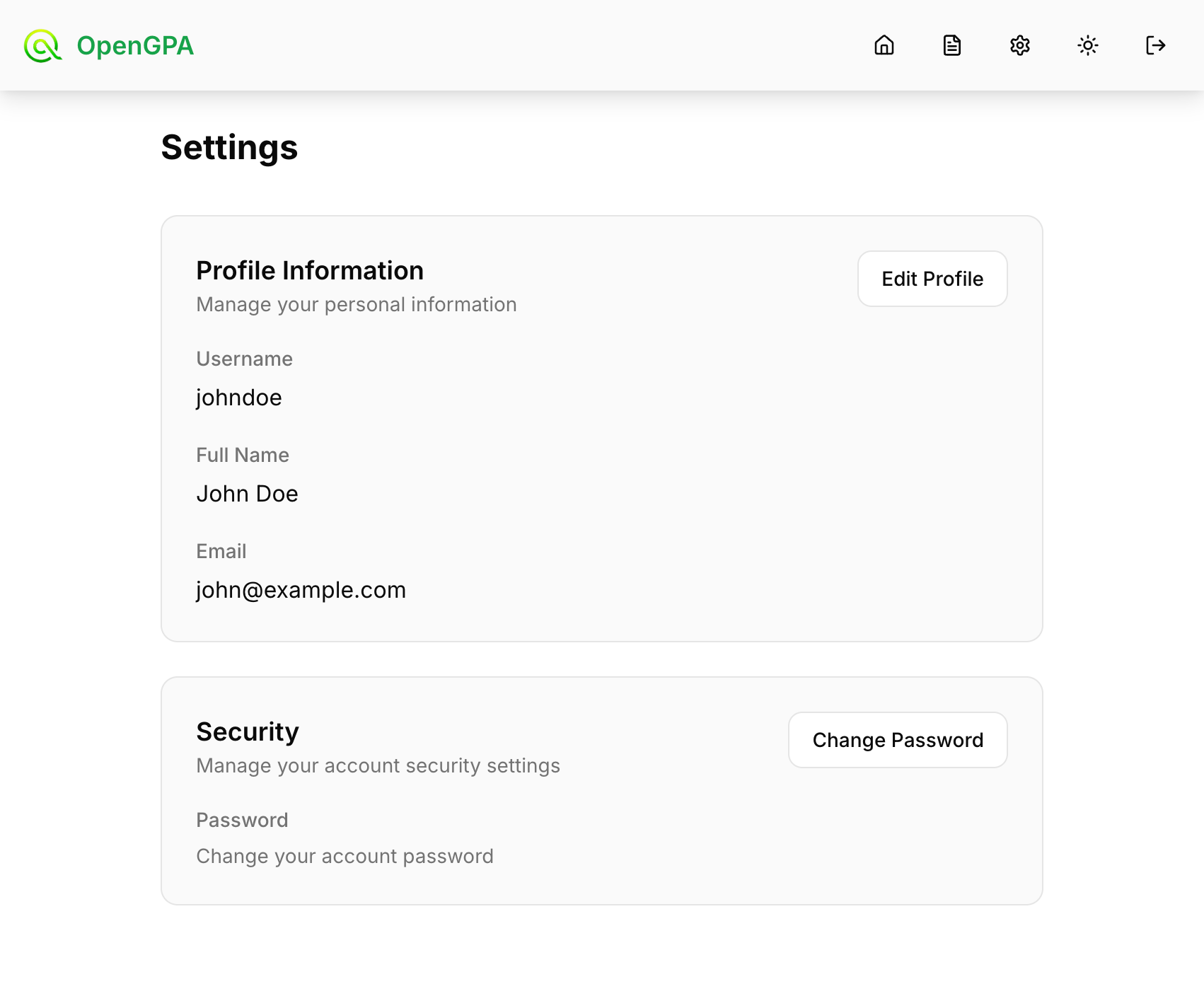
Task: Click the "Change your account password" description
Action: click(345, 856)
